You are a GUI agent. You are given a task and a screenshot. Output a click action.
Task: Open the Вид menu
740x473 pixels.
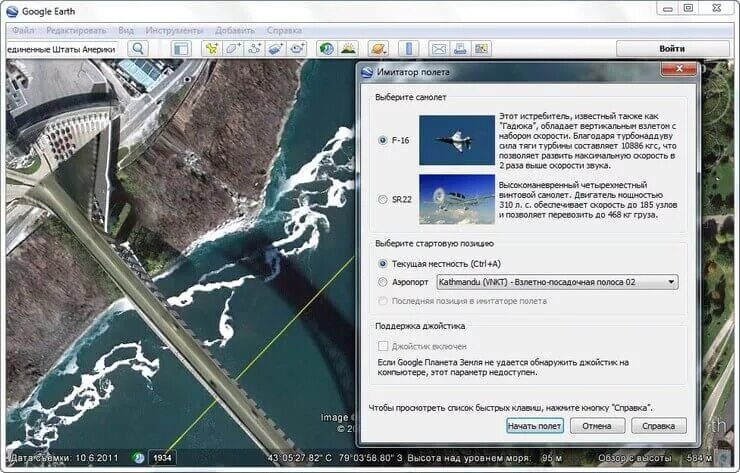pyautogui.click(x=126, y=30)
